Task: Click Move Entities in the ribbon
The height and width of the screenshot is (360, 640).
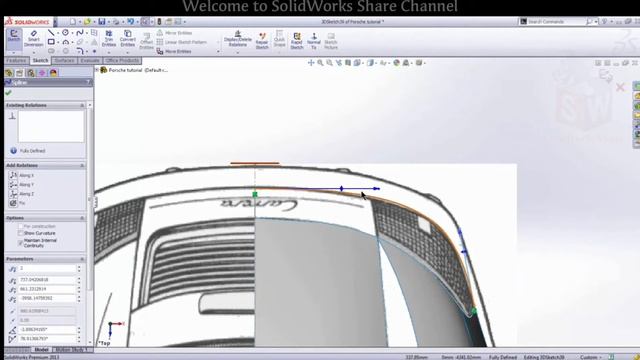Action: pos(174,51)
